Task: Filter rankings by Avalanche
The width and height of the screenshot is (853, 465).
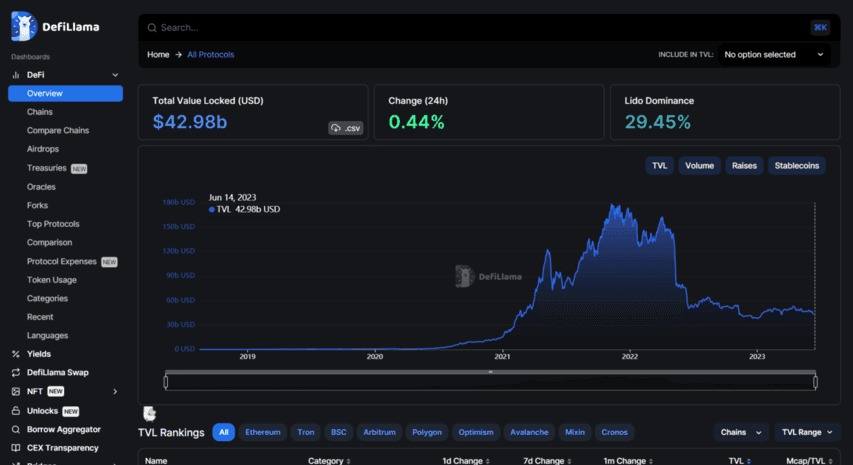Action: coord(529,432)
